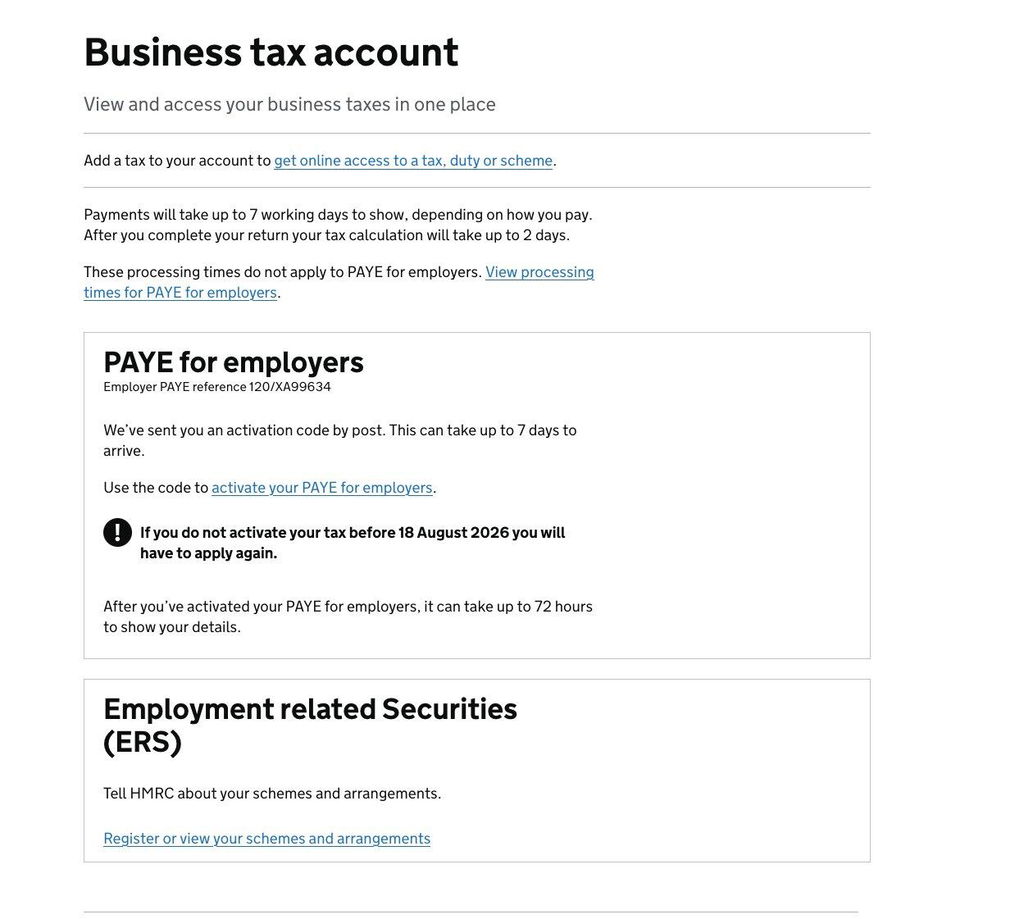Click the 18 August 2026 activation warning text

(x=353, y=543)
